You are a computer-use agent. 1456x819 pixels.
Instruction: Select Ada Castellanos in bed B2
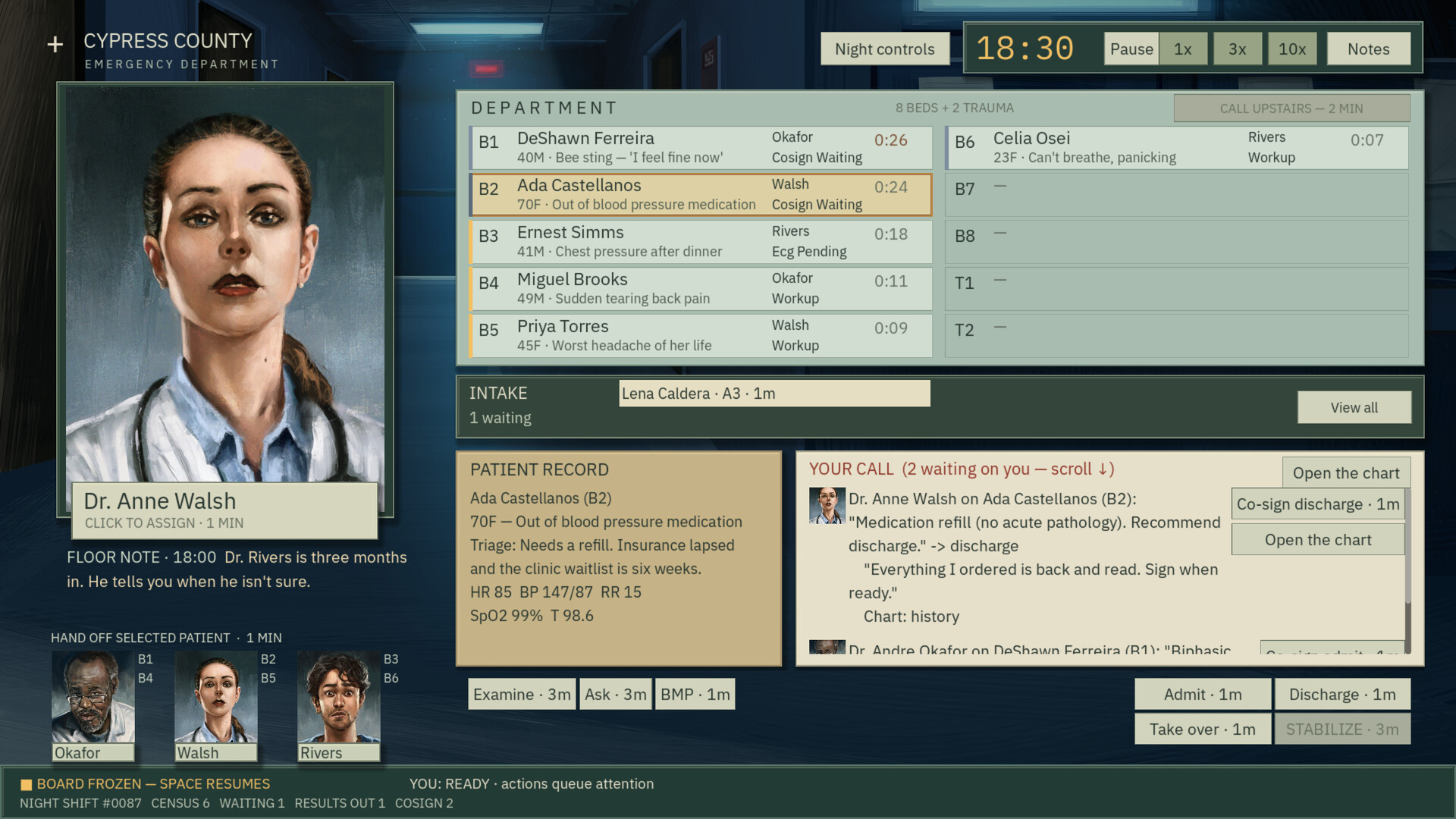[701, 195]
